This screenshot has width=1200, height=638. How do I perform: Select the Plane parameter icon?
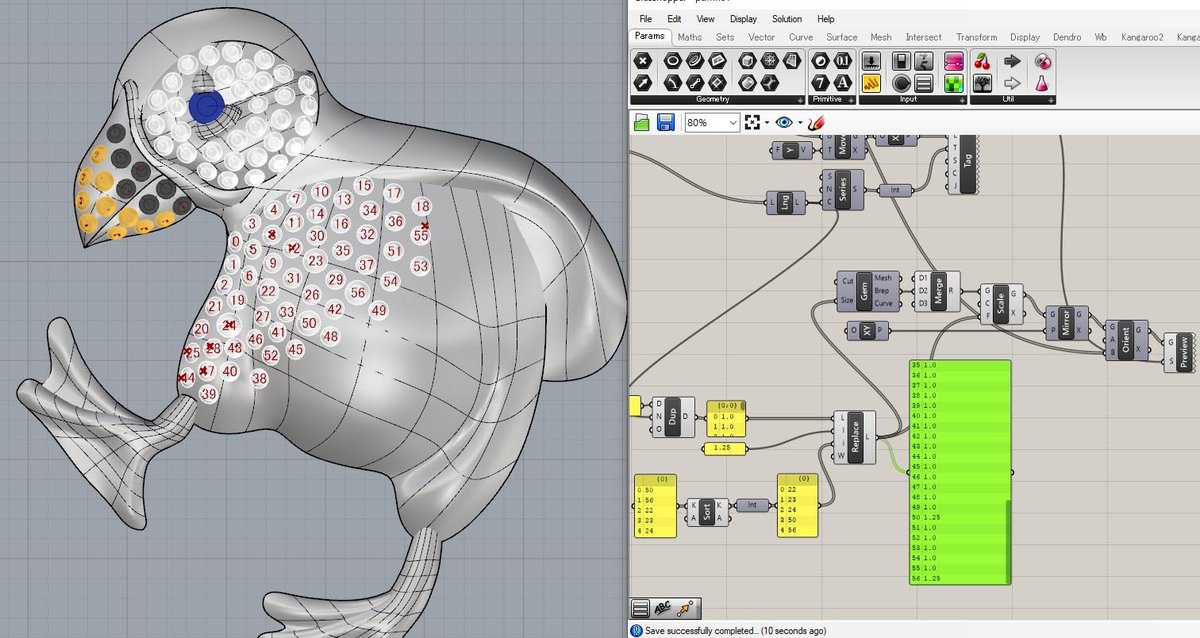click(x=717, y=60)
